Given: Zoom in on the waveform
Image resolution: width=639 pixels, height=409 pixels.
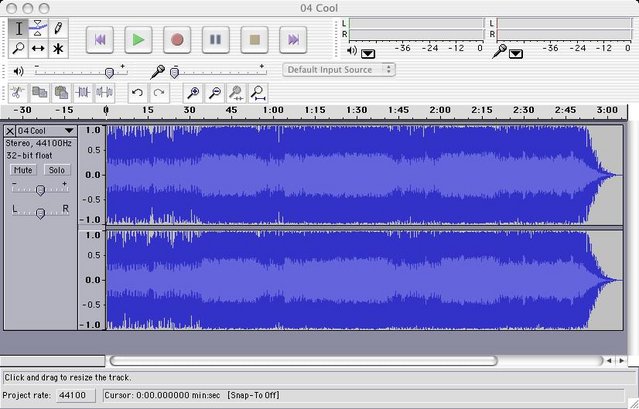Looking at the screenshot, I should [193, 93].
